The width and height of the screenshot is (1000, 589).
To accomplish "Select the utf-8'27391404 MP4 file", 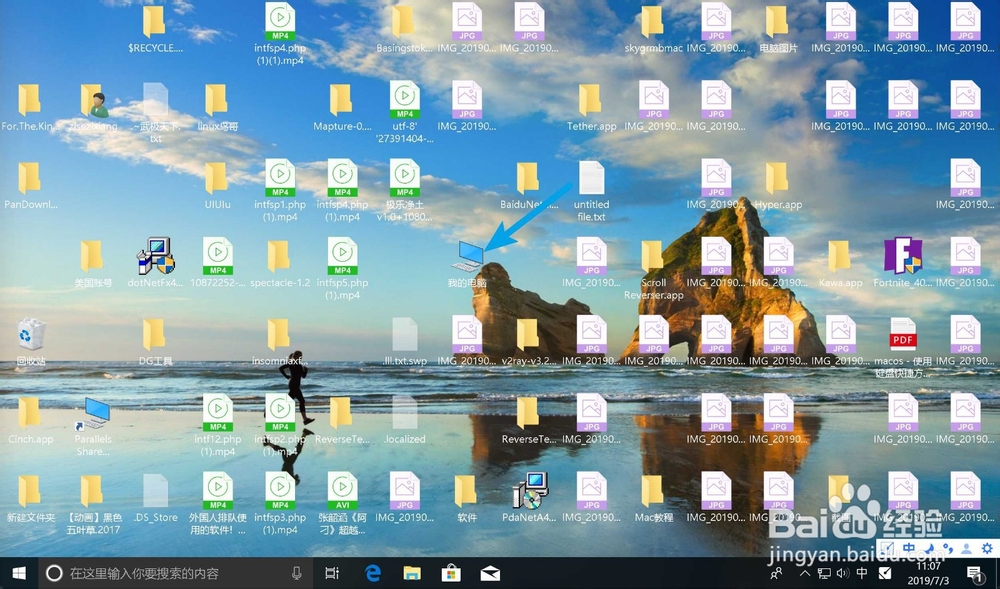I will [x=405, y=113].
